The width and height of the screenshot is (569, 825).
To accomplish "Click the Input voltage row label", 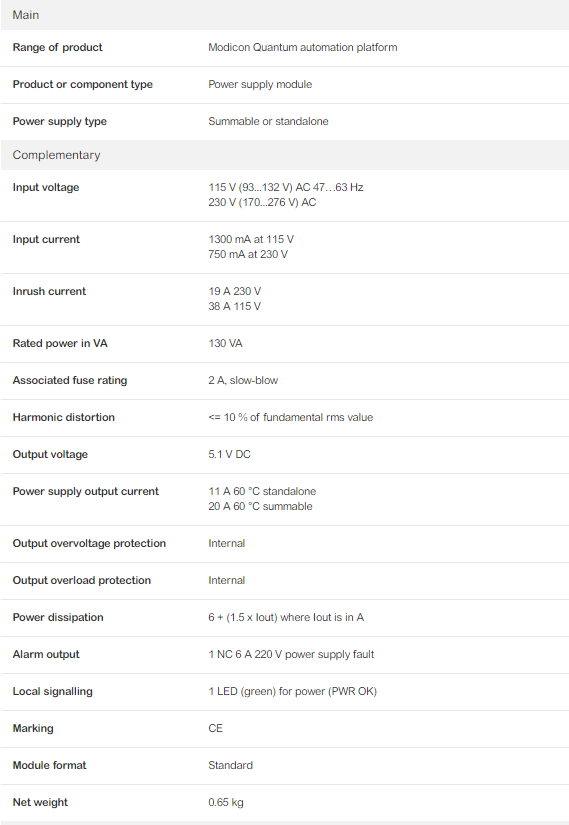I will [x=46, y=187].
